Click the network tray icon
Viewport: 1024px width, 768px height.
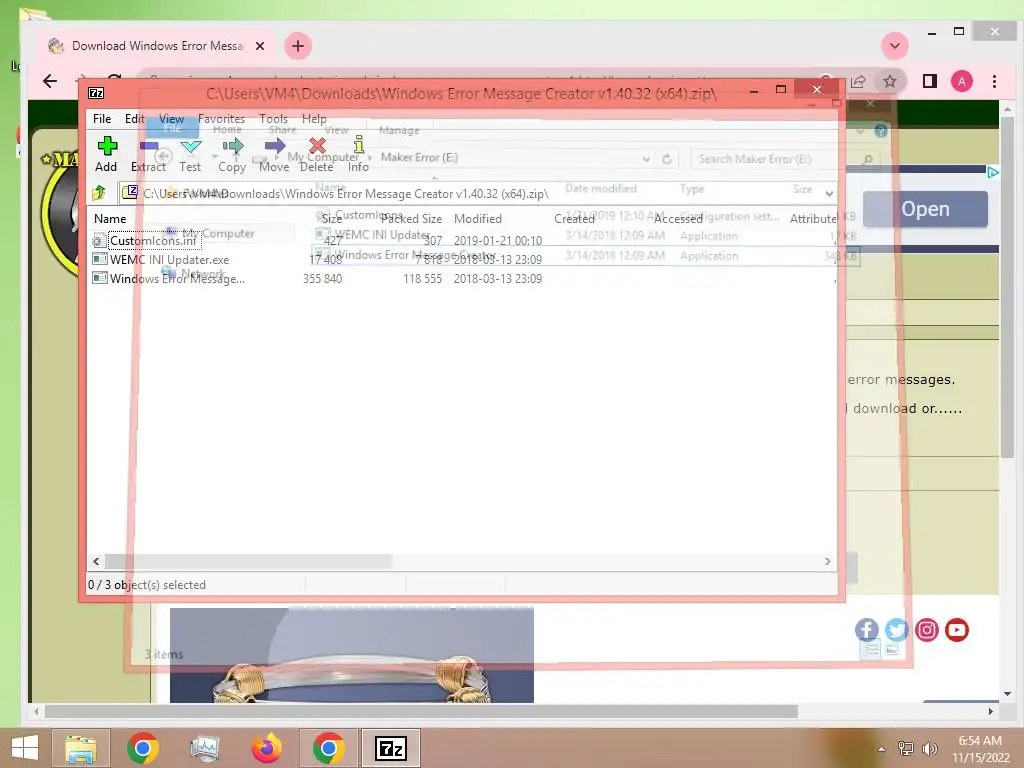(x=906, y=749)
